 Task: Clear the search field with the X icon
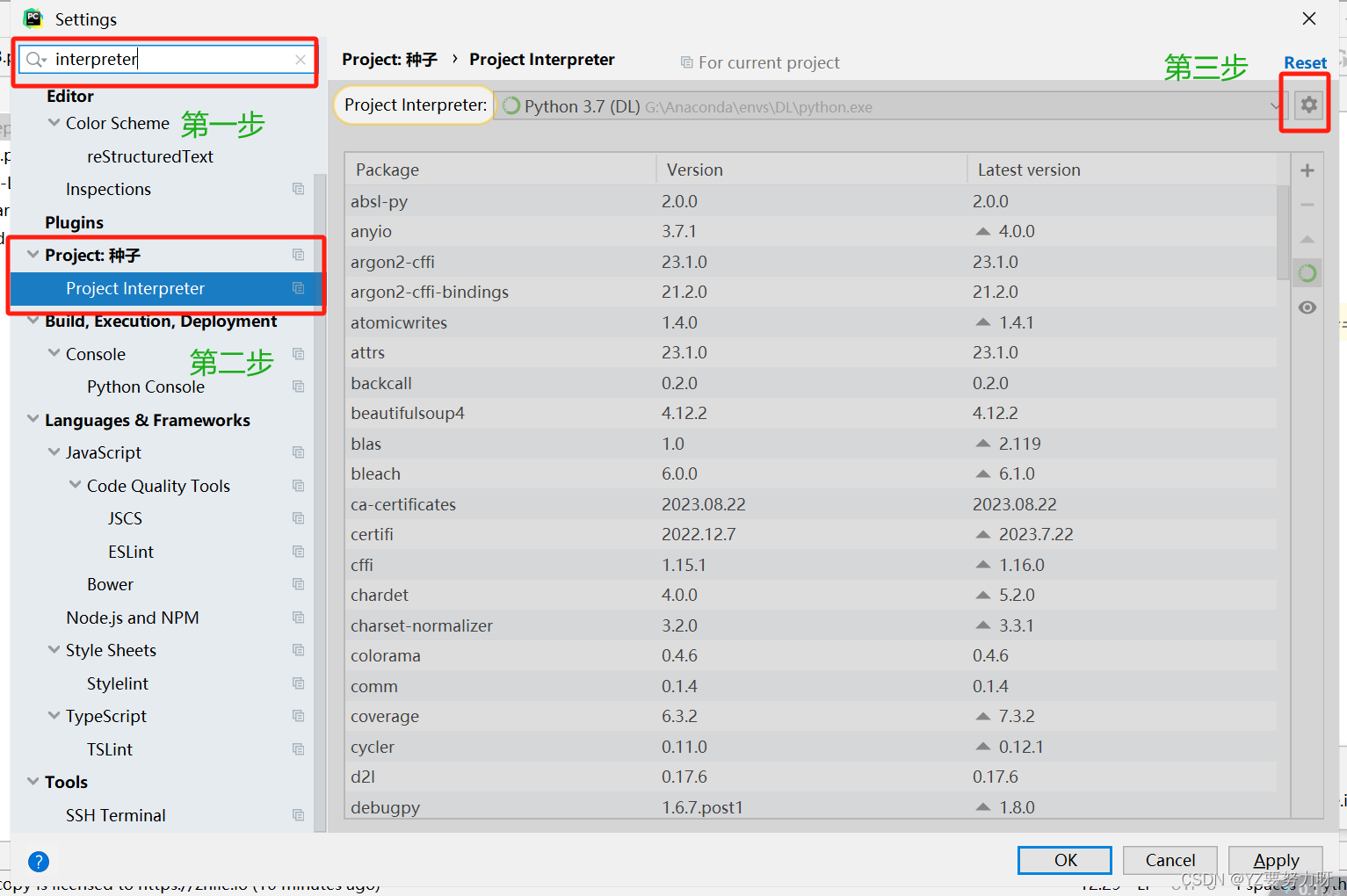301,60
